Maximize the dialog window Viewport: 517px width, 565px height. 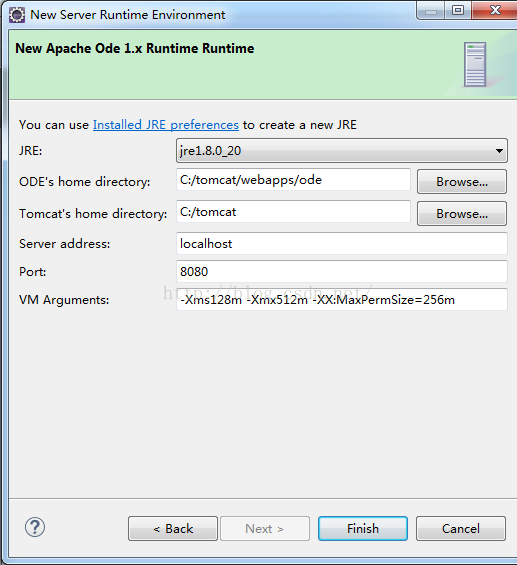(458, 10)
